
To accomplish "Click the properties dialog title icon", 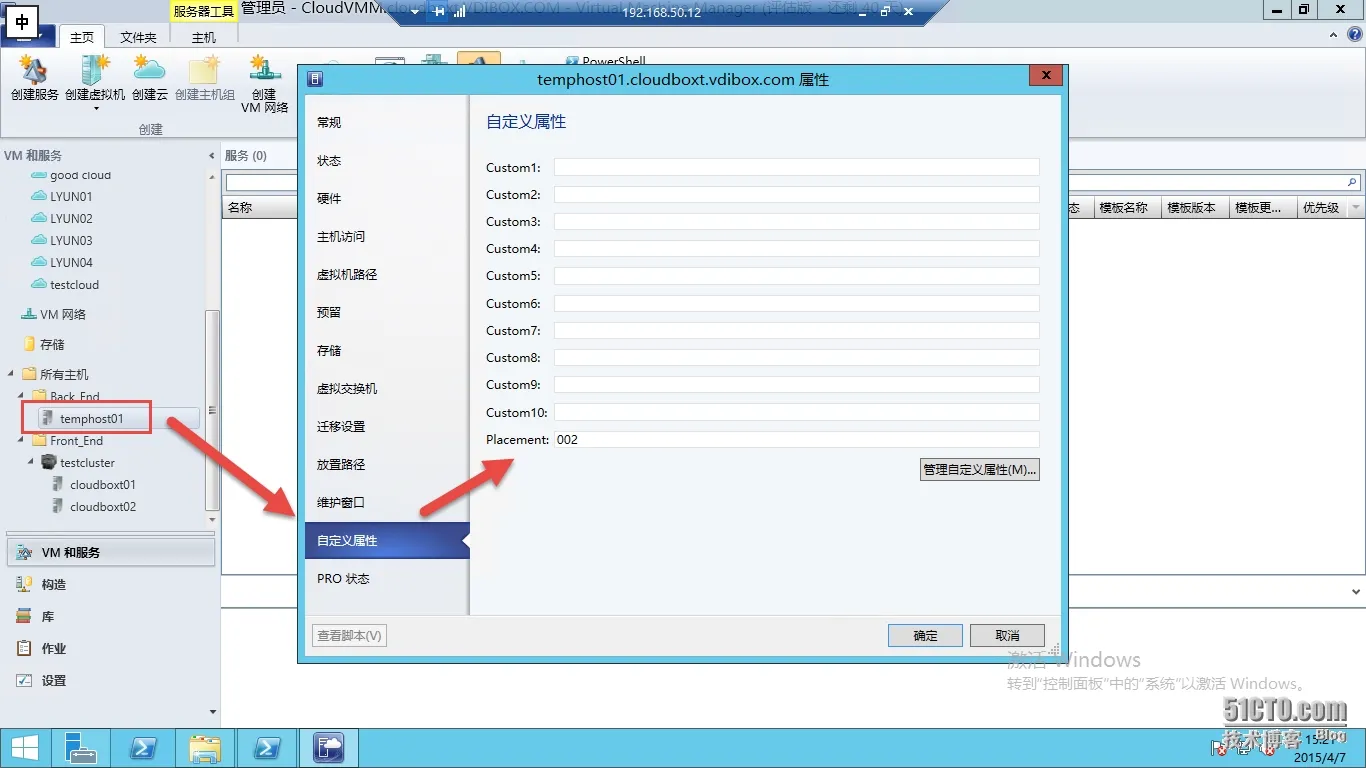I will coord(315,79).
